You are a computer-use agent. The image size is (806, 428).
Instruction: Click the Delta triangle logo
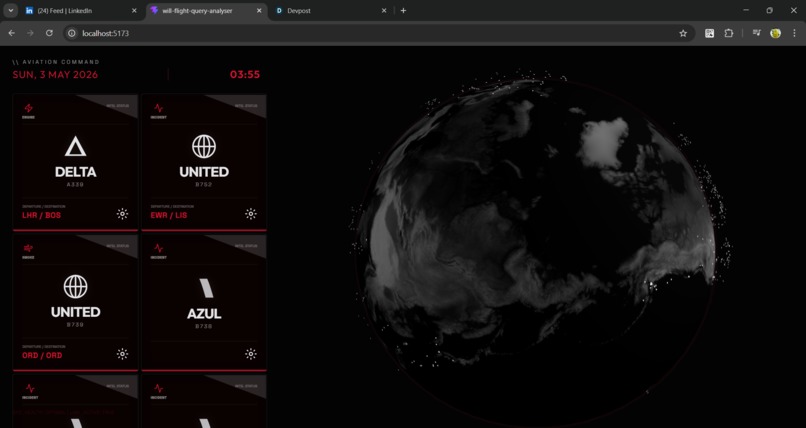[x=76, y=146]
